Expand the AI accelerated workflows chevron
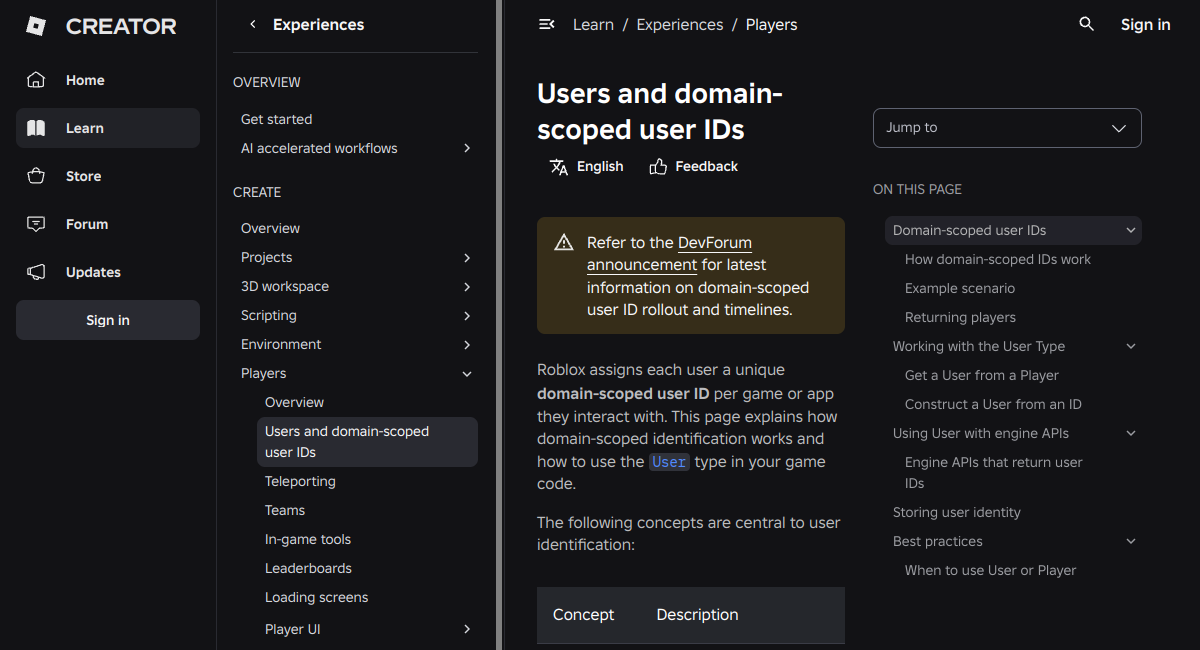This screenshot has height=650, width=1200. click(467, 148)
